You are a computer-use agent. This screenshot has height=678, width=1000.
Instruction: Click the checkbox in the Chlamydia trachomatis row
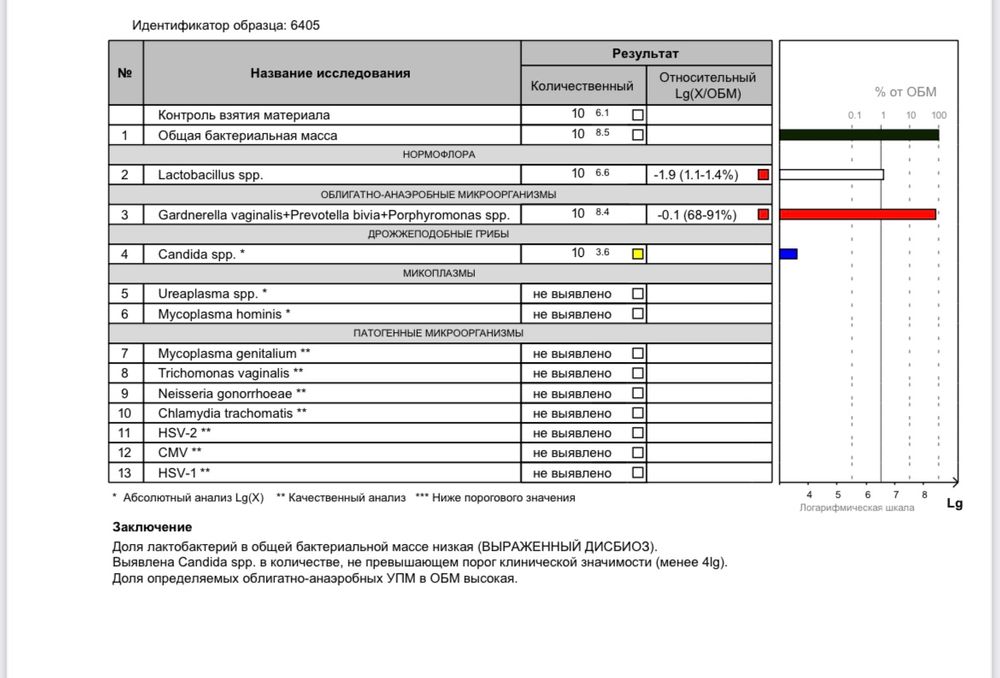pos(638,413)
